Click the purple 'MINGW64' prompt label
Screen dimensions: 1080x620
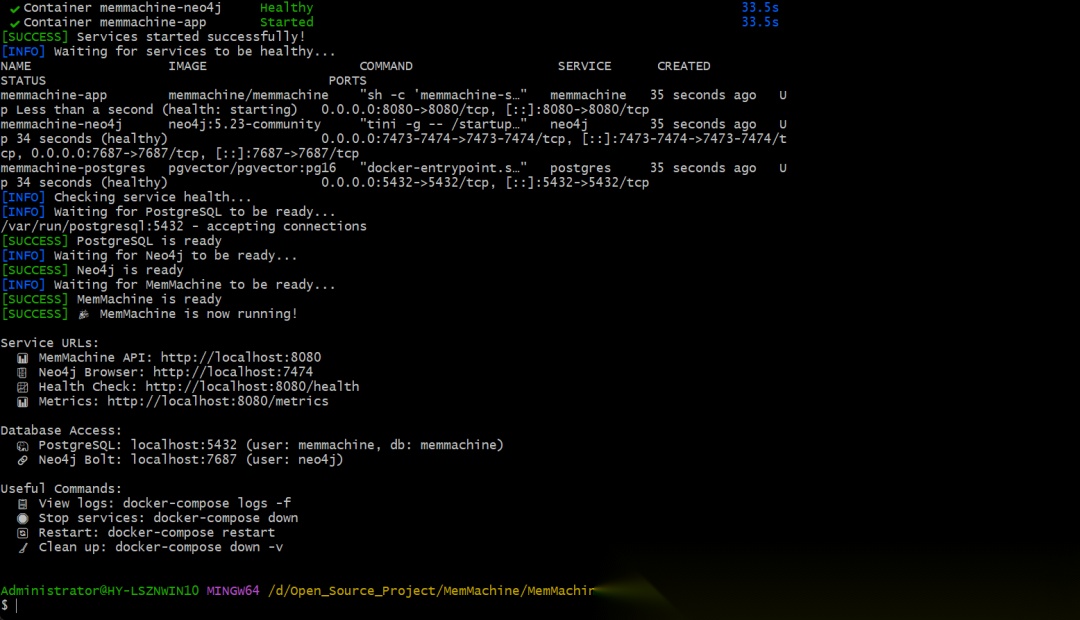pos(233,591)
